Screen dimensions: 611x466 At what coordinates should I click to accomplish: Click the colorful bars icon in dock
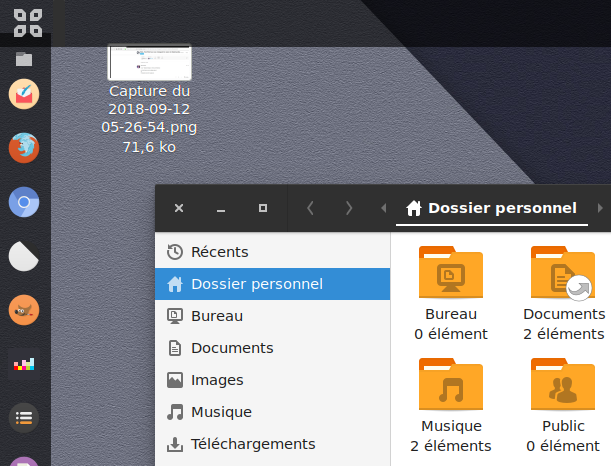click(24, 365)
